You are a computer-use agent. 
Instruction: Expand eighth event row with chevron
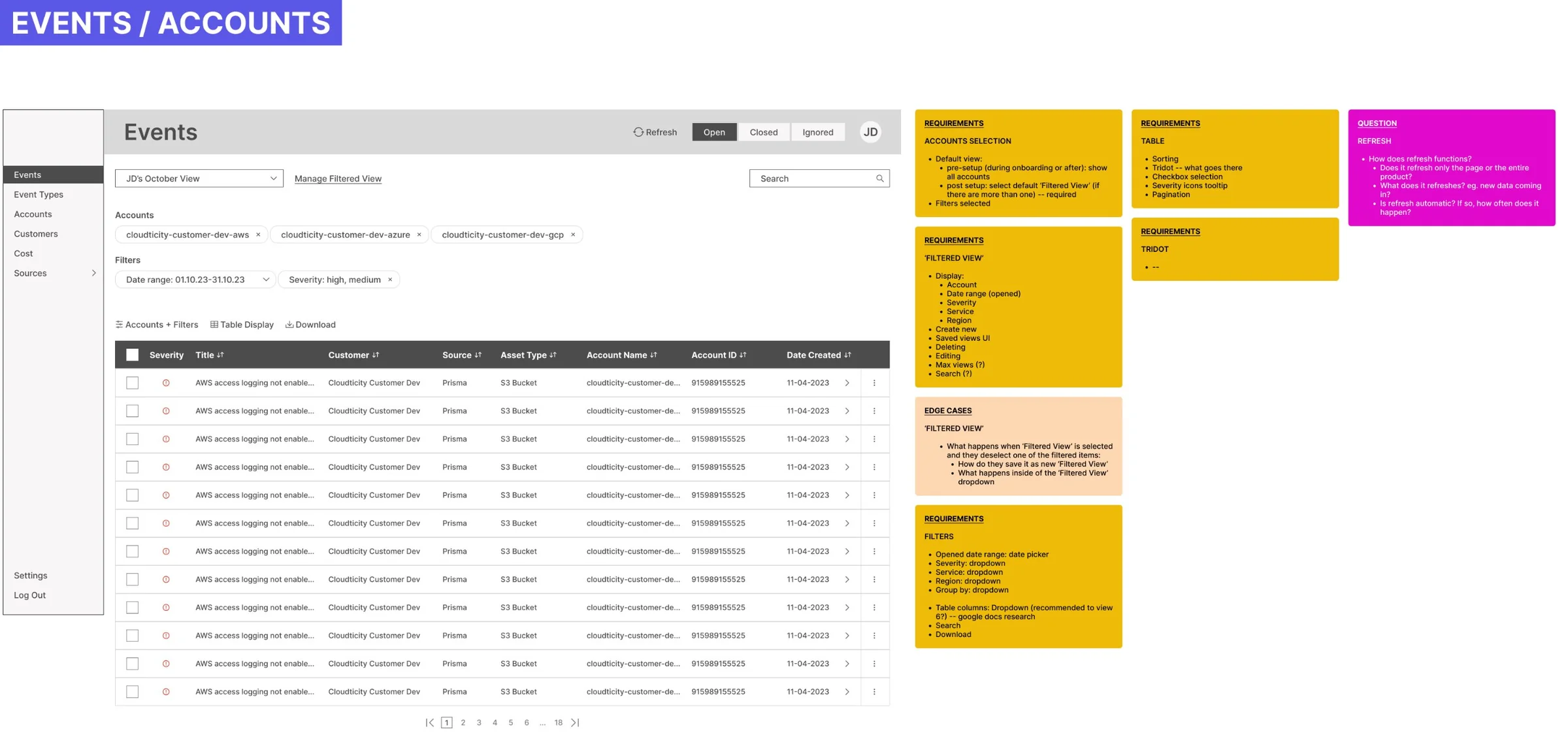tap(847, 580)
